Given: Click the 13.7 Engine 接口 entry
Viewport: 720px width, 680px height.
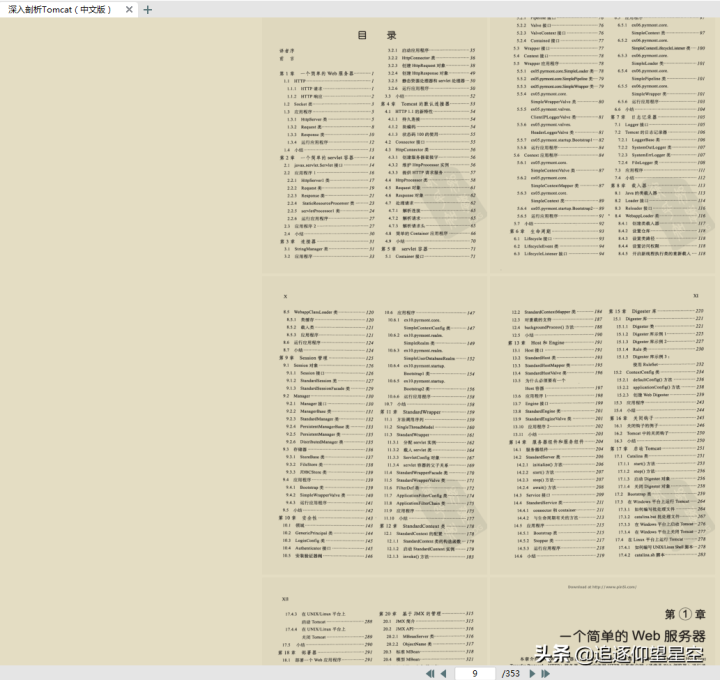Looking at the screenshot, I should pos(557,403).
